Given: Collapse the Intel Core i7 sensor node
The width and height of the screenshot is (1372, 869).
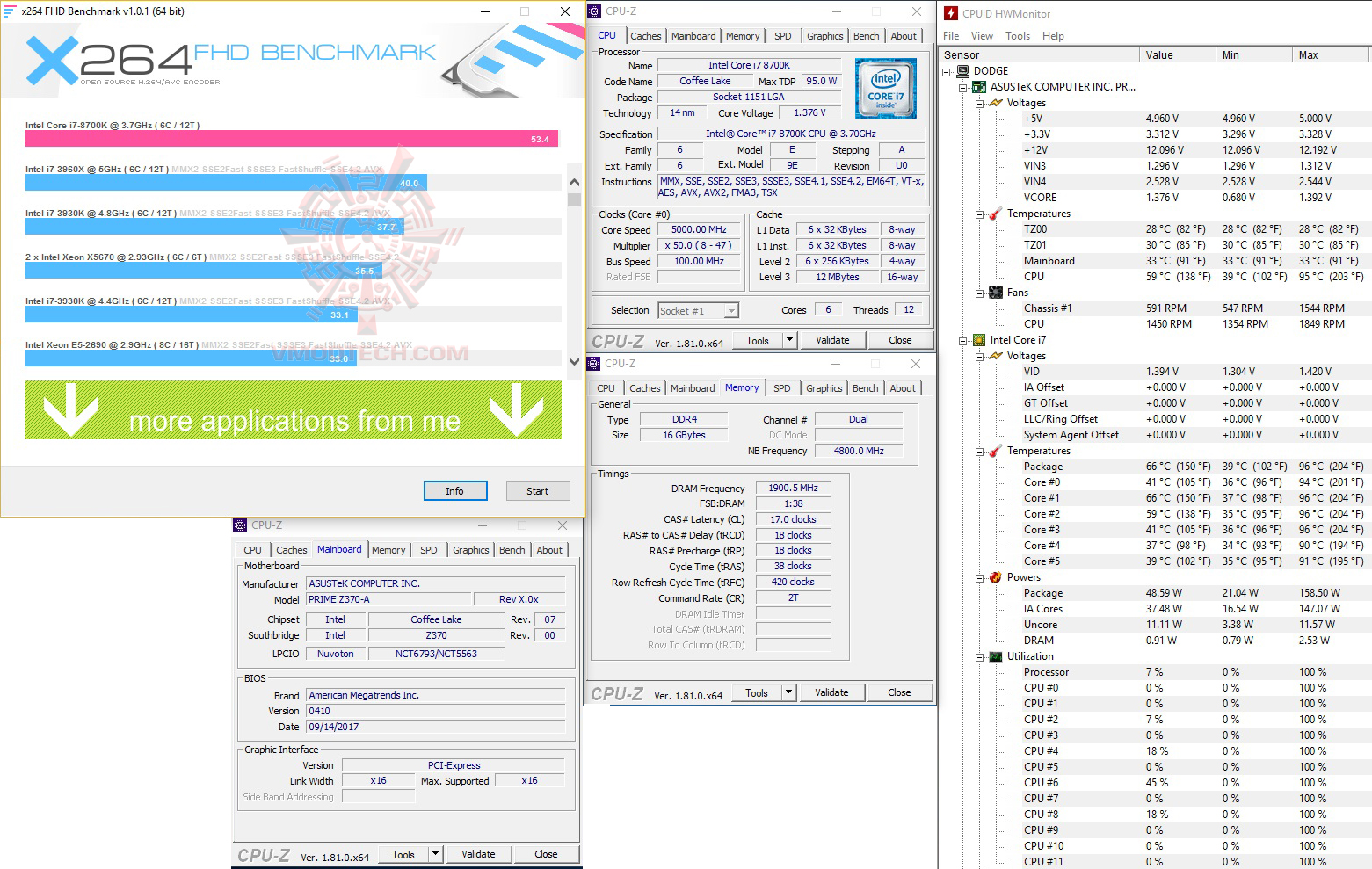Looking at the screenshot, I should click(x=962, y=339).
